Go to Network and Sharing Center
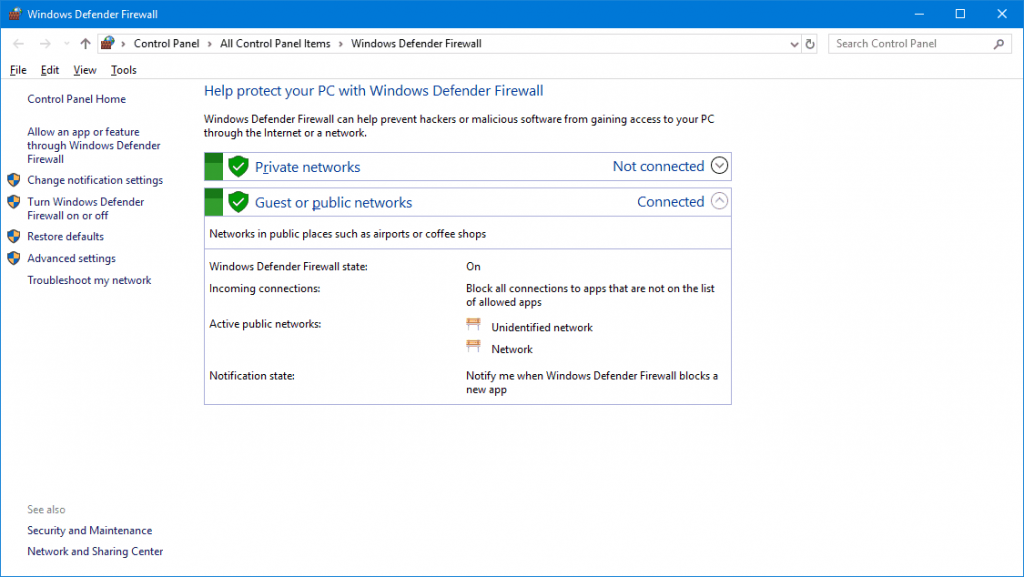 pyautogui.click(x=95, y=551)
